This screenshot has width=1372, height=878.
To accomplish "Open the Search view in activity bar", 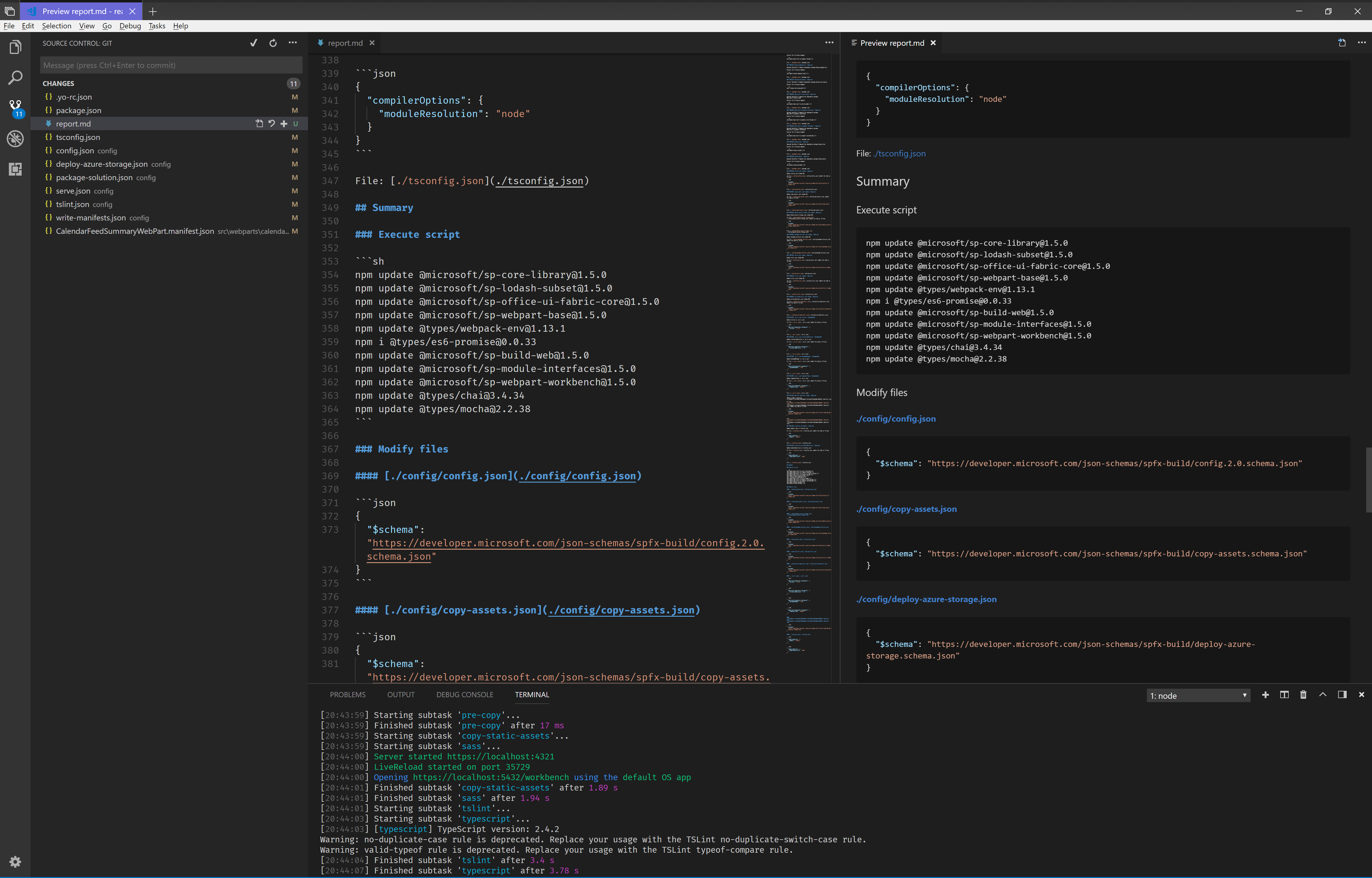I will (x=15, y=77).
